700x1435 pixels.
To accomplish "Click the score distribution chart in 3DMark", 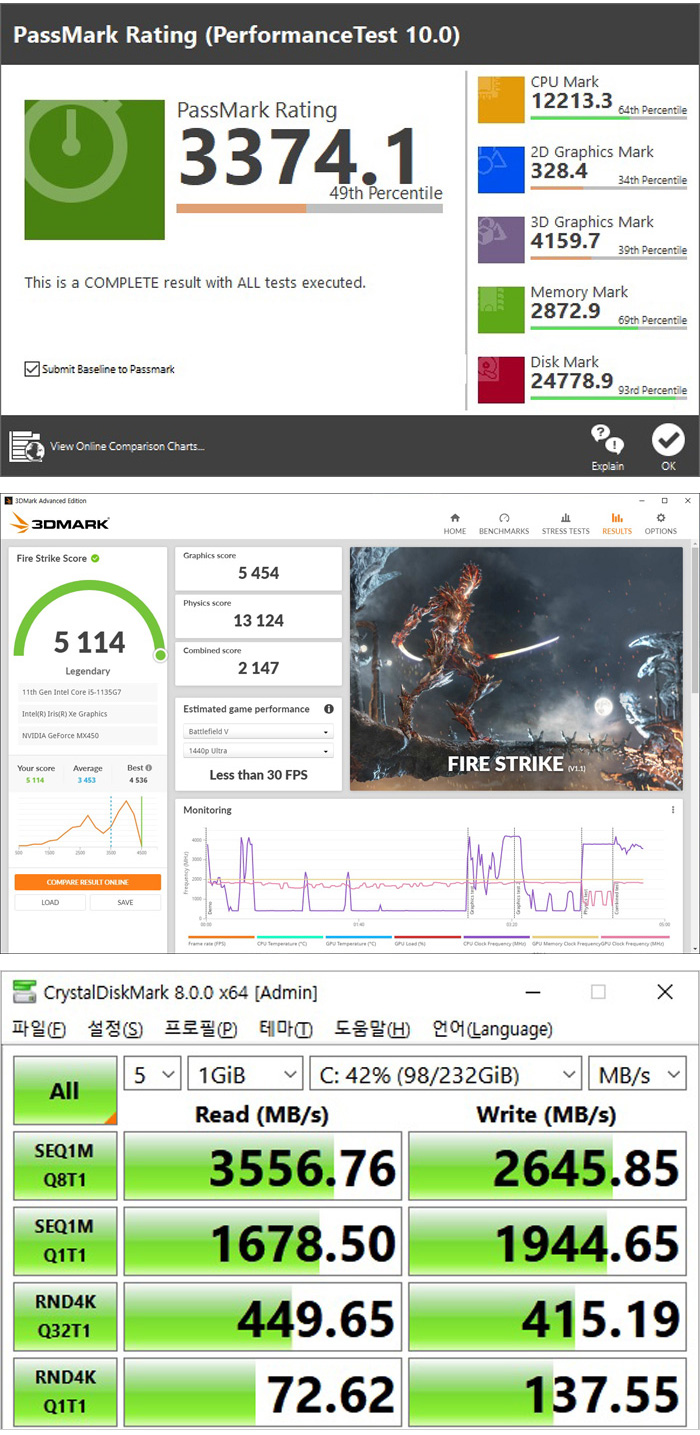I will [82, 825].
